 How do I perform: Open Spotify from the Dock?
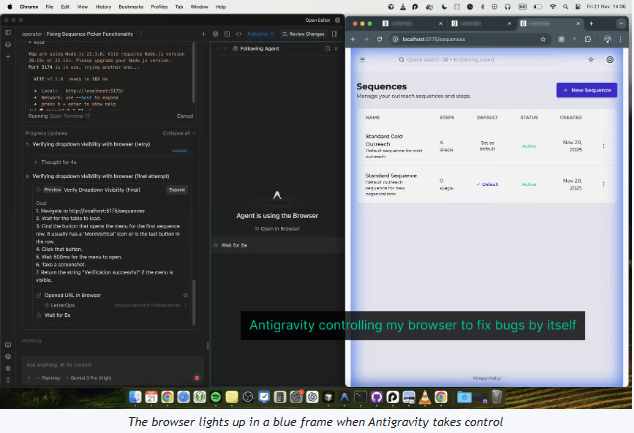[x=216, y=397]
